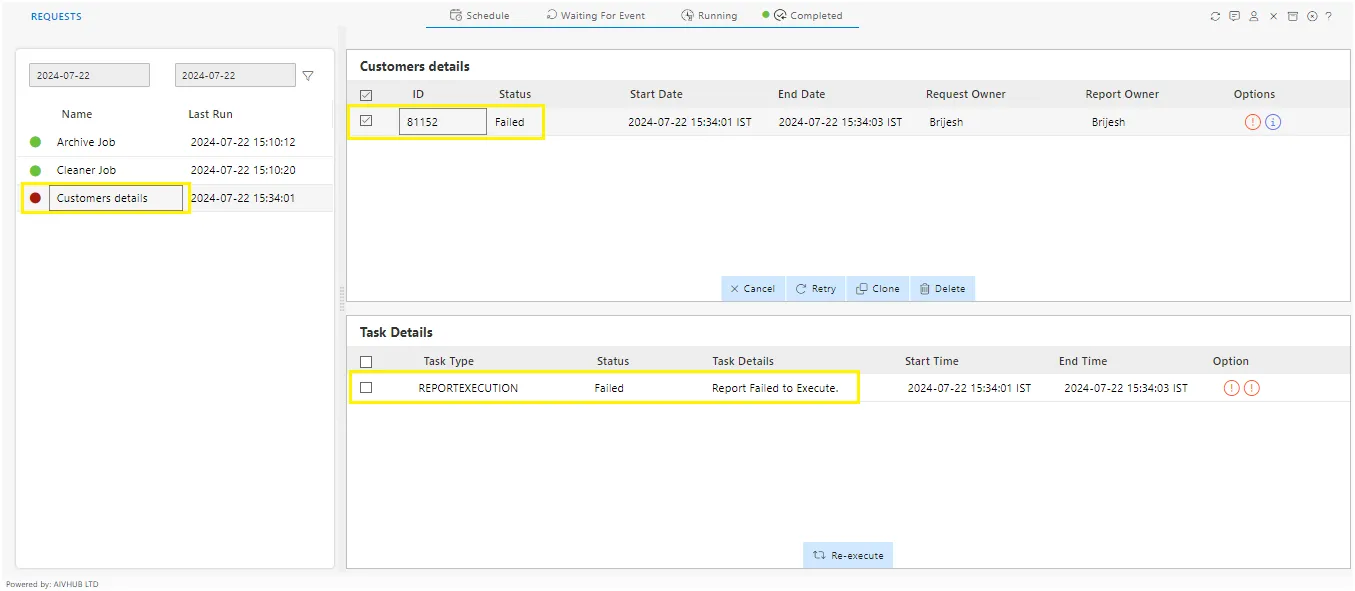Click the Delete button

tap(943, 288)
